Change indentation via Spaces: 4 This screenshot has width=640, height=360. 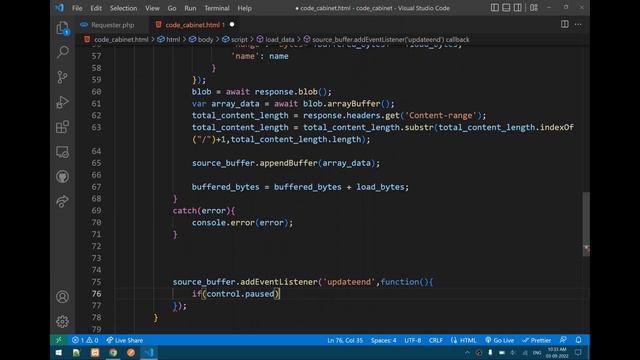383,340
